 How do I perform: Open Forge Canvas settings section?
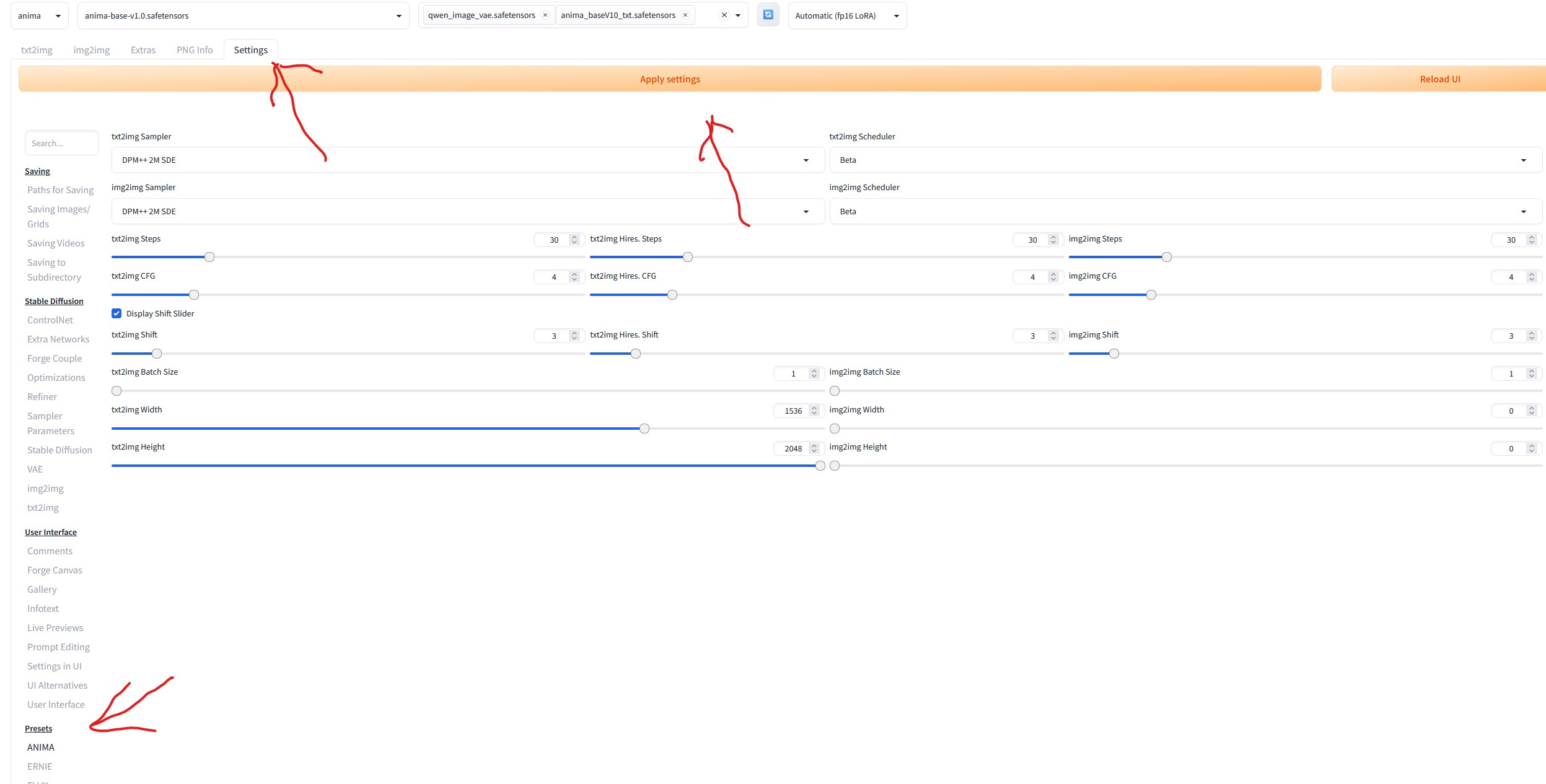55,570
